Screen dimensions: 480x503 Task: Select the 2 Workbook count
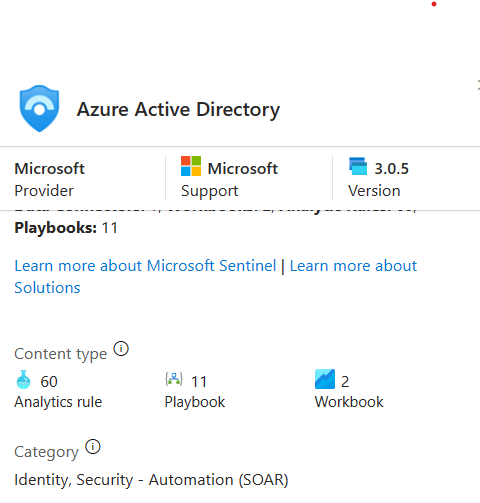pyautogui.click(x=345, y=381)
